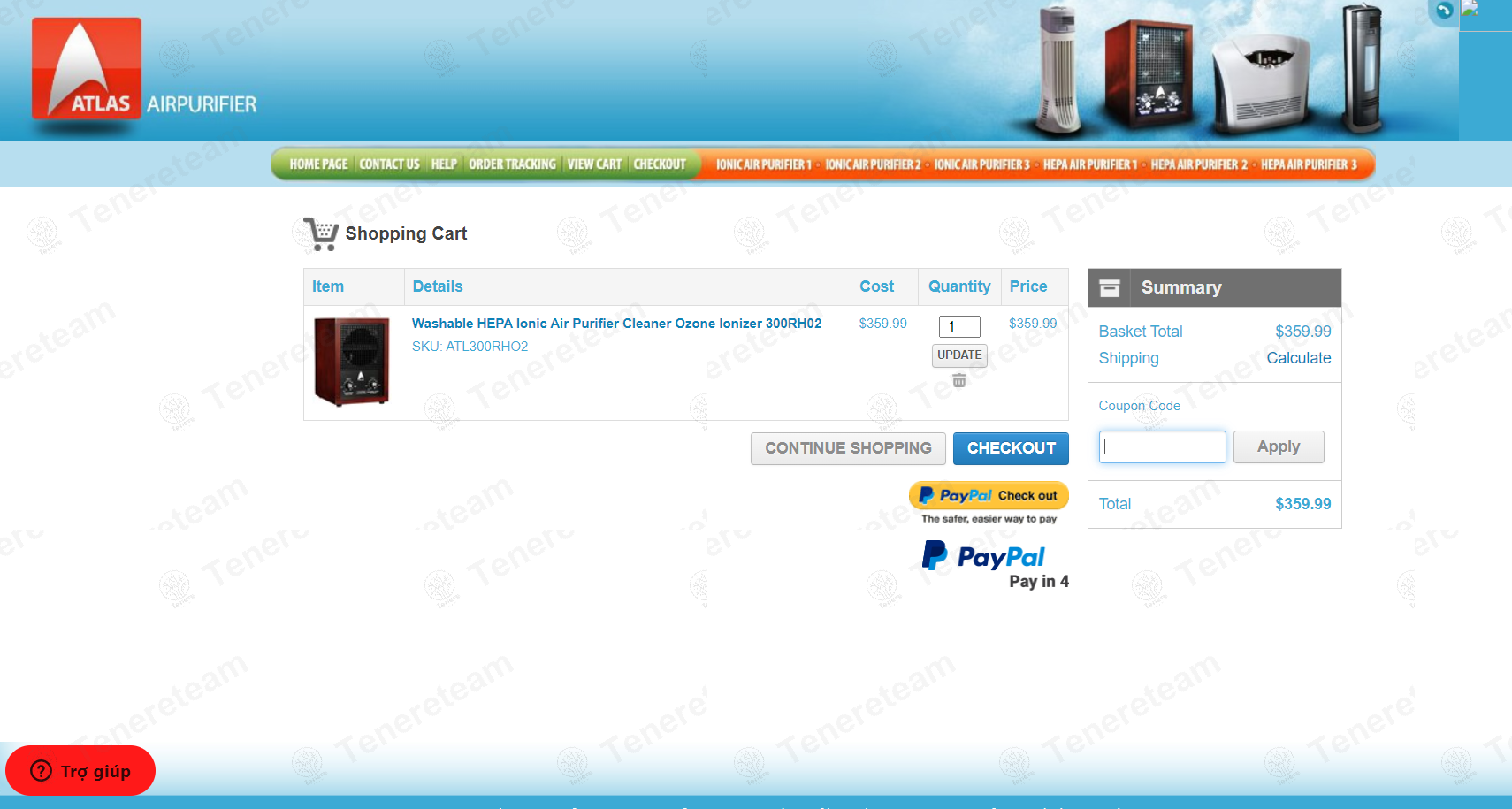The width and height of the screenshot is (1512, 809).
Task: Click the Coupon Code label
Action: 1139,406
